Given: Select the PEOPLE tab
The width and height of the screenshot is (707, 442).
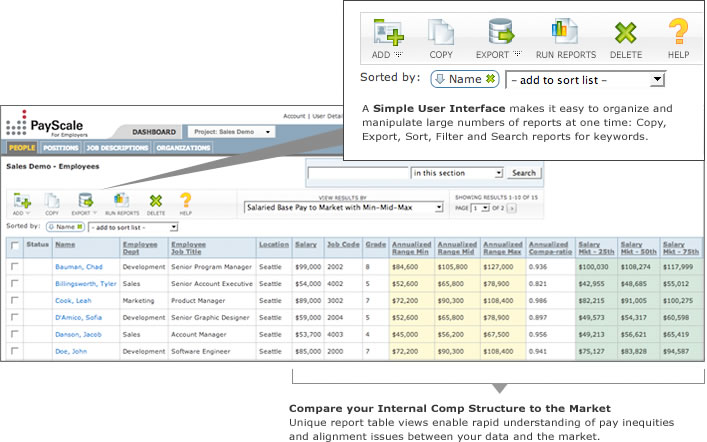Looking at the screenshot, I should point(22,147).
